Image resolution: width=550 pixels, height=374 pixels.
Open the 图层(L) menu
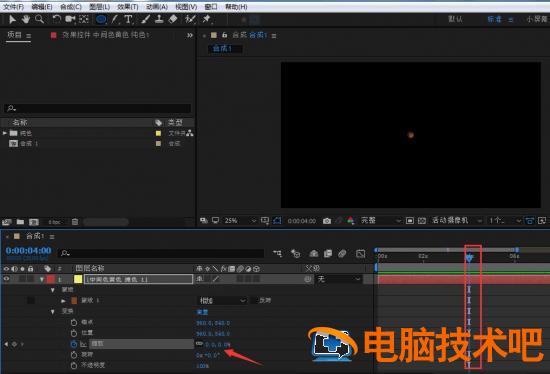pyautogui.click(x=100, y=7)
